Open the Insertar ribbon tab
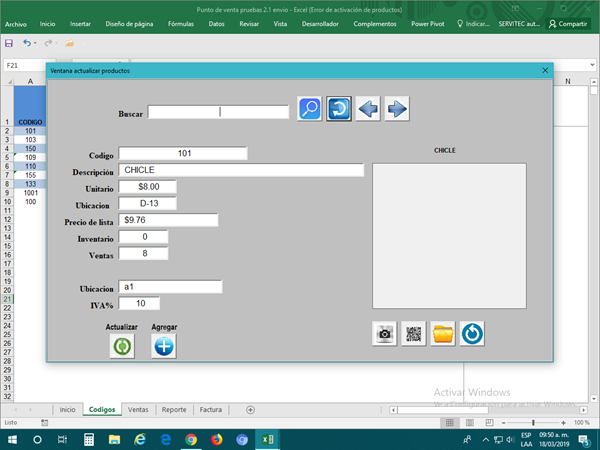 81,23
